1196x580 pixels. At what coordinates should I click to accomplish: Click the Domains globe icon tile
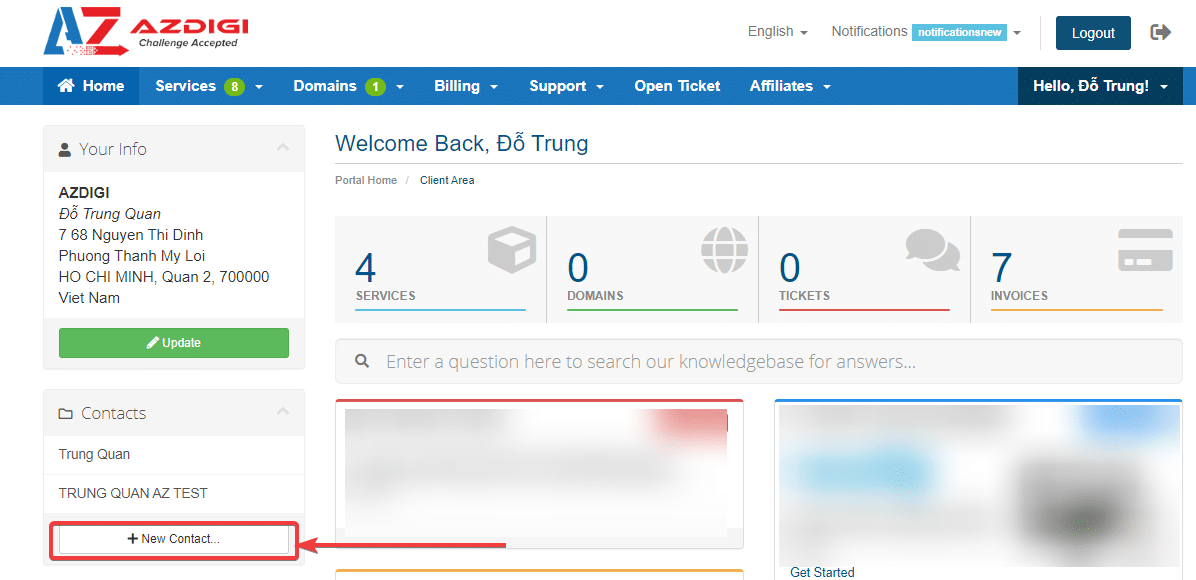point(652,269)
